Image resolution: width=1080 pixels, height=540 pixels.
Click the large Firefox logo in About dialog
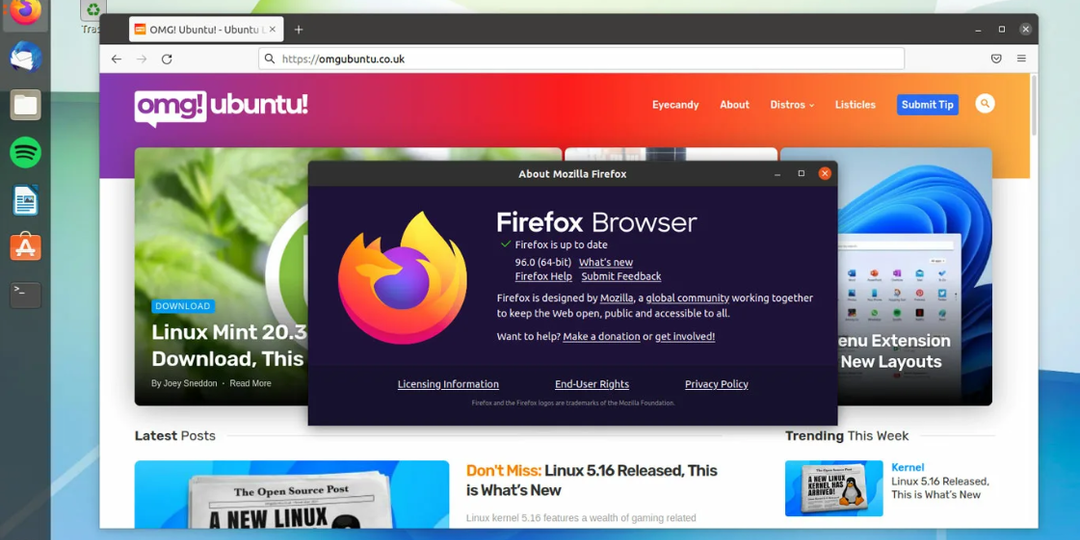click(402, 278)
